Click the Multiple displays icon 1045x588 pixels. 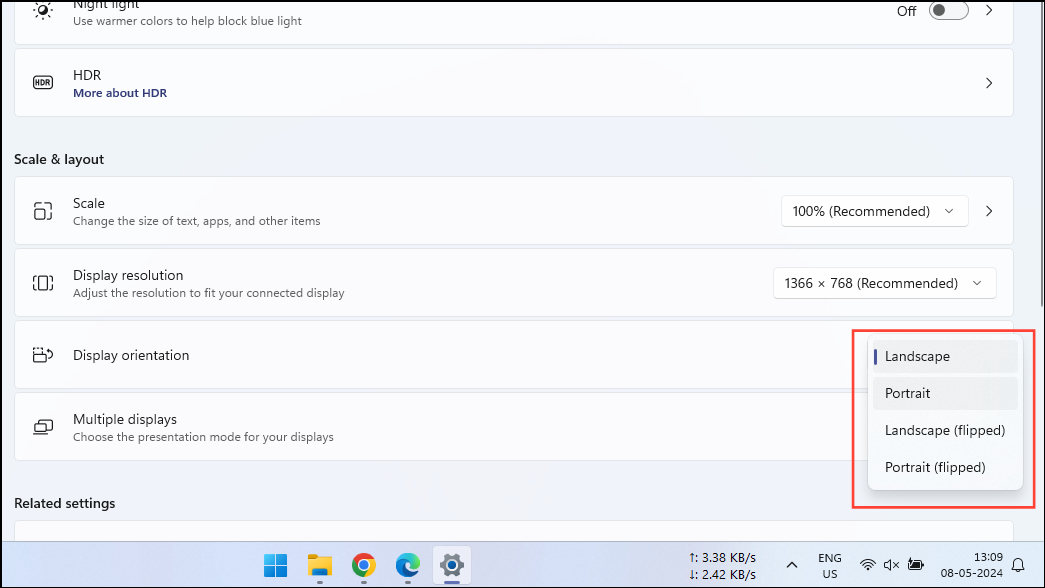coord(43,427)
